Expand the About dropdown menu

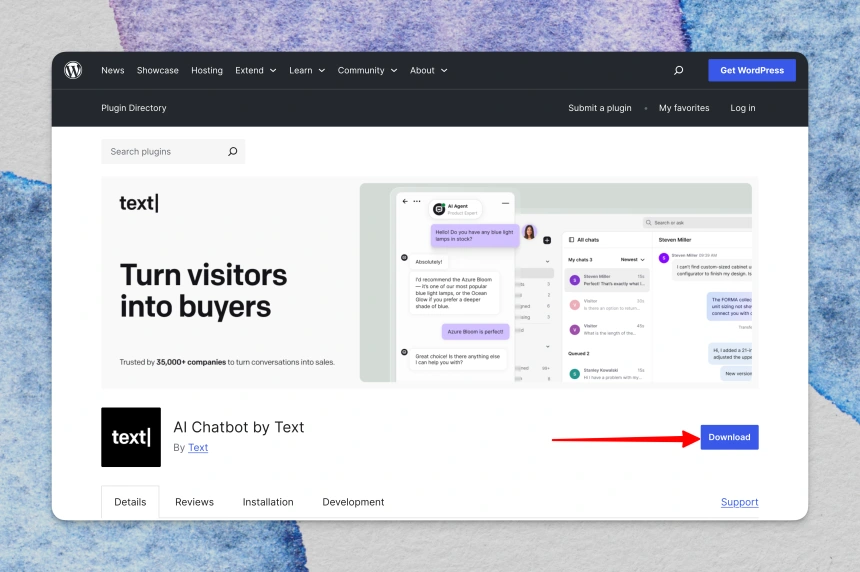428,70
